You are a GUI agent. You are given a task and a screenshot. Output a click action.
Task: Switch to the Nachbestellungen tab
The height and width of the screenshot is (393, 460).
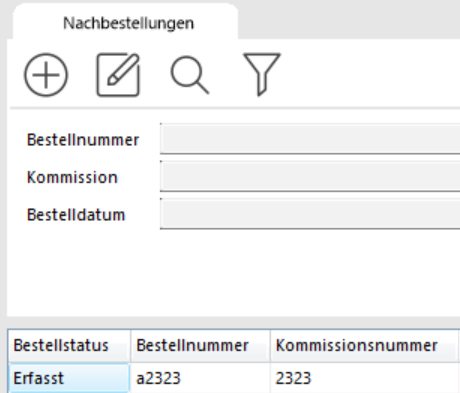point(128,23)
